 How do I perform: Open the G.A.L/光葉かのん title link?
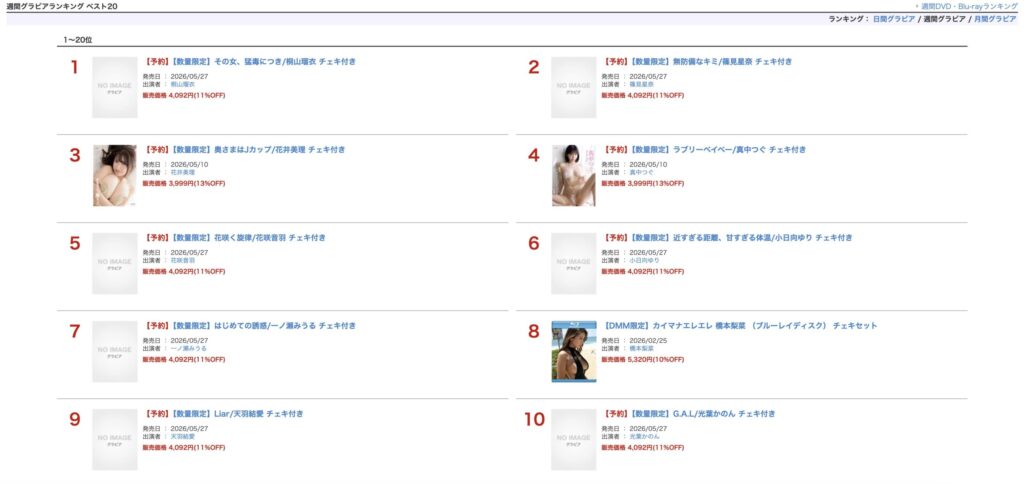tap(689, 414)
